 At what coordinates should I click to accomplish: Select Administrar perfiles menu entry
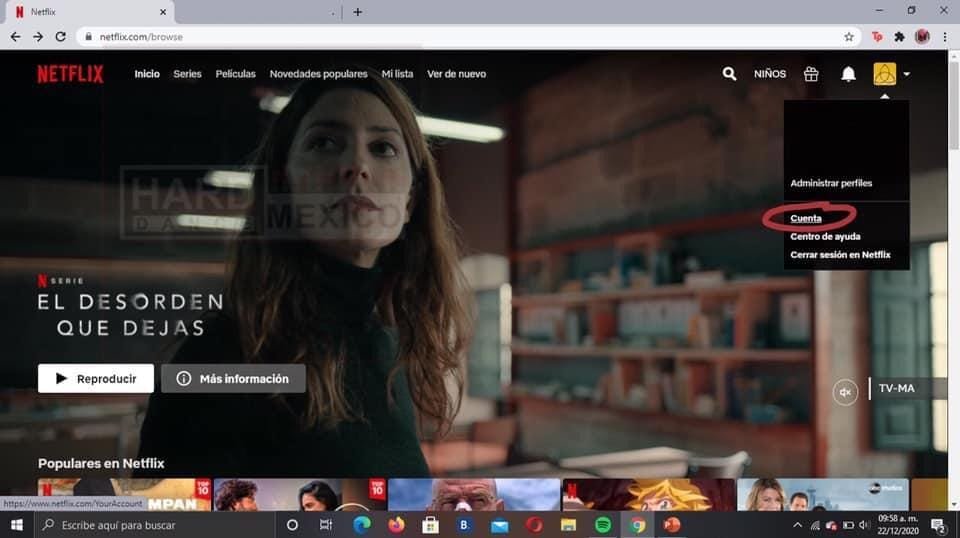coord(831,183)
